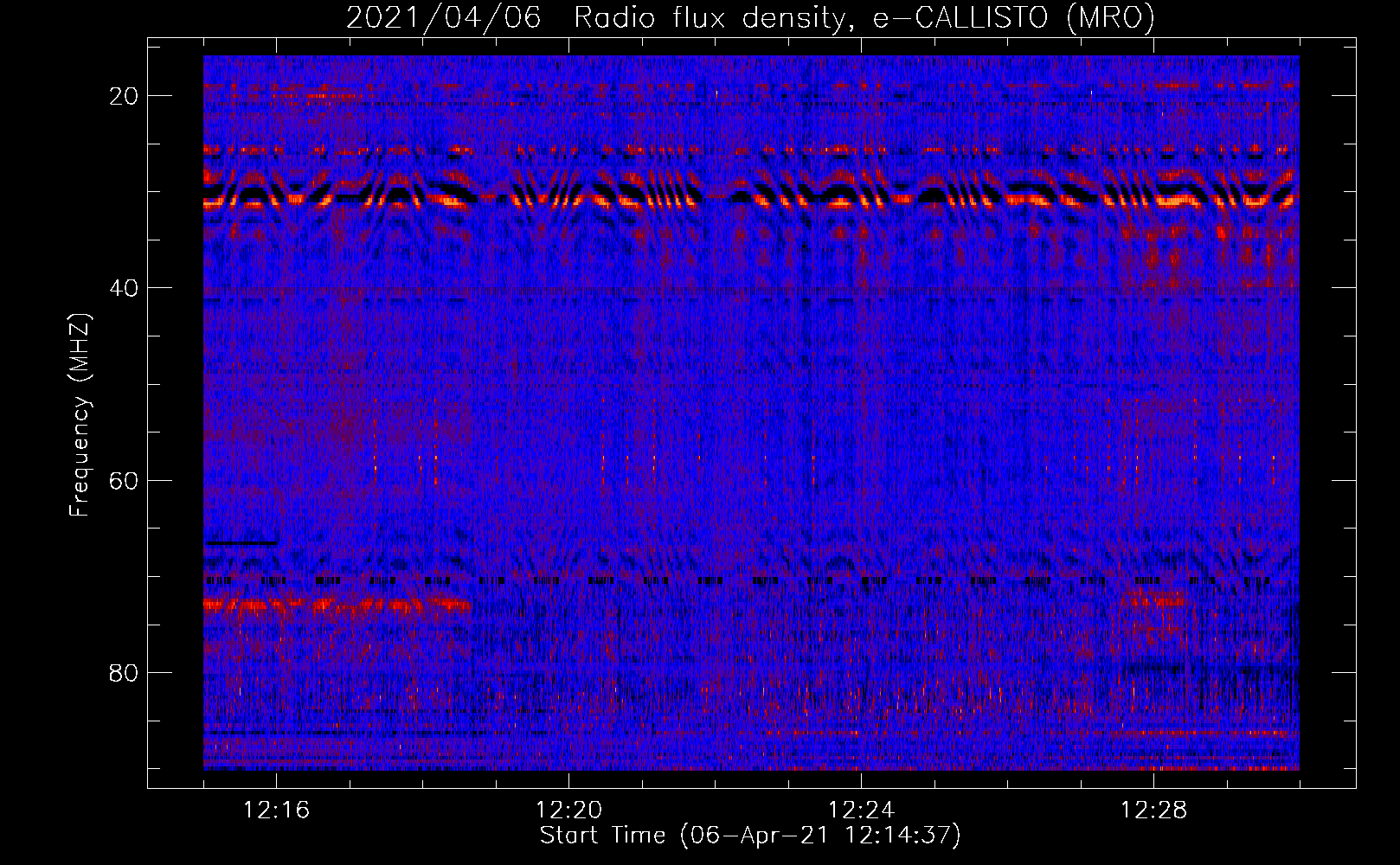The height and width of the screenshot is (865, 1400).
Task: Select the 12:28 time tick label
Action: [1153, 811]
